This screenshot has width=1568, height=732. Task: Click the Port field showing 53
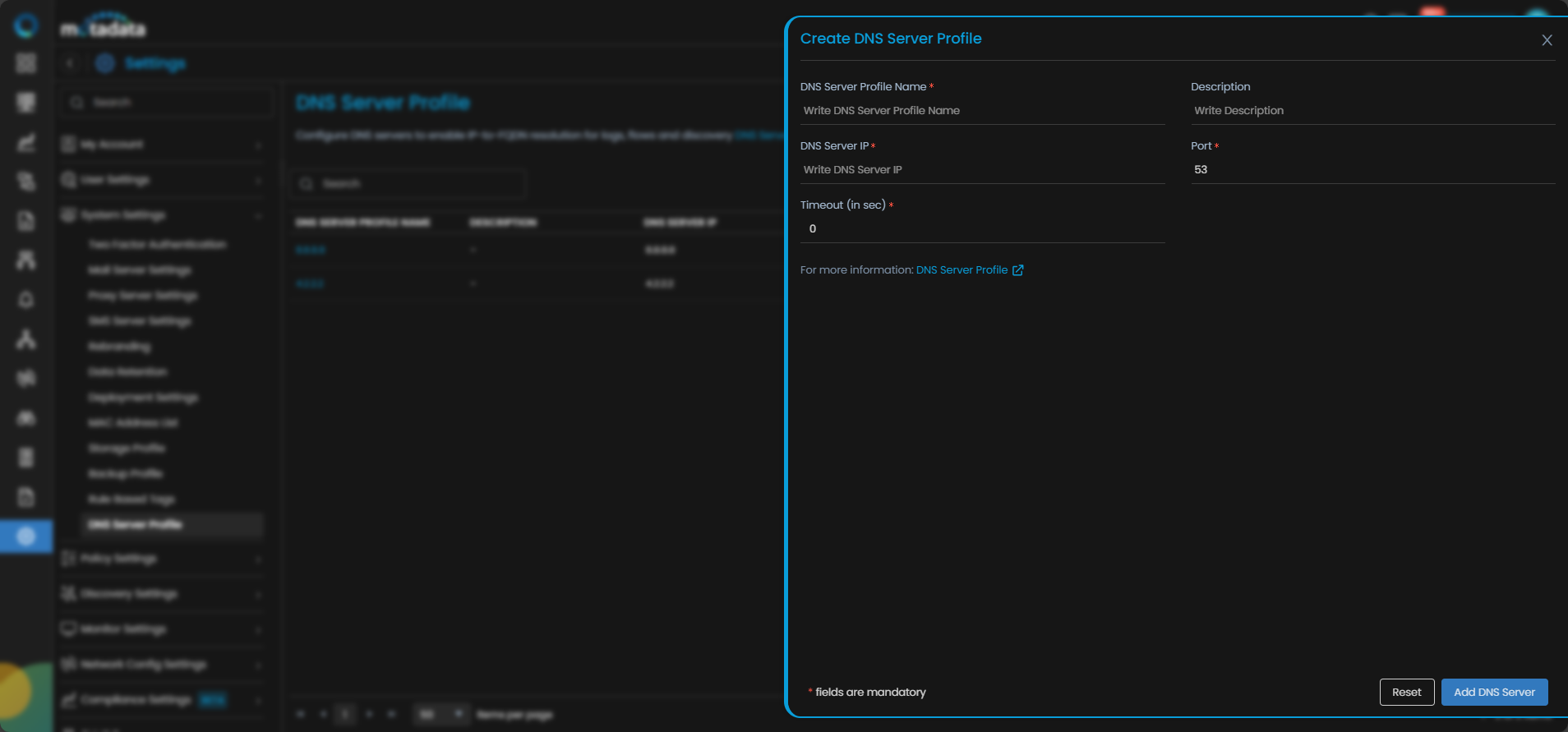[1372, 170]
